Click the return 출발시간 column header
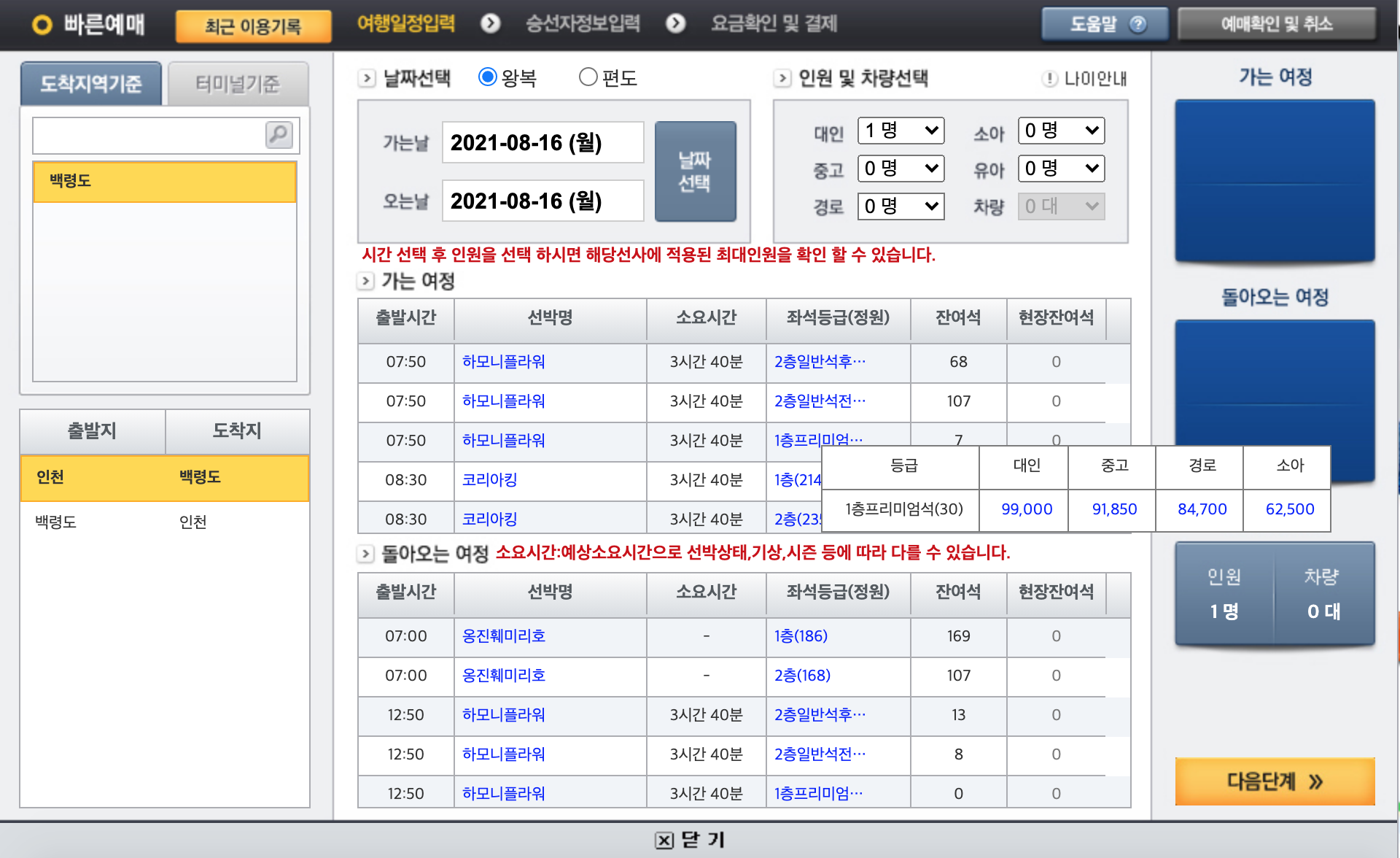This screenshot has width=1400, height=858. click(406, 592)
